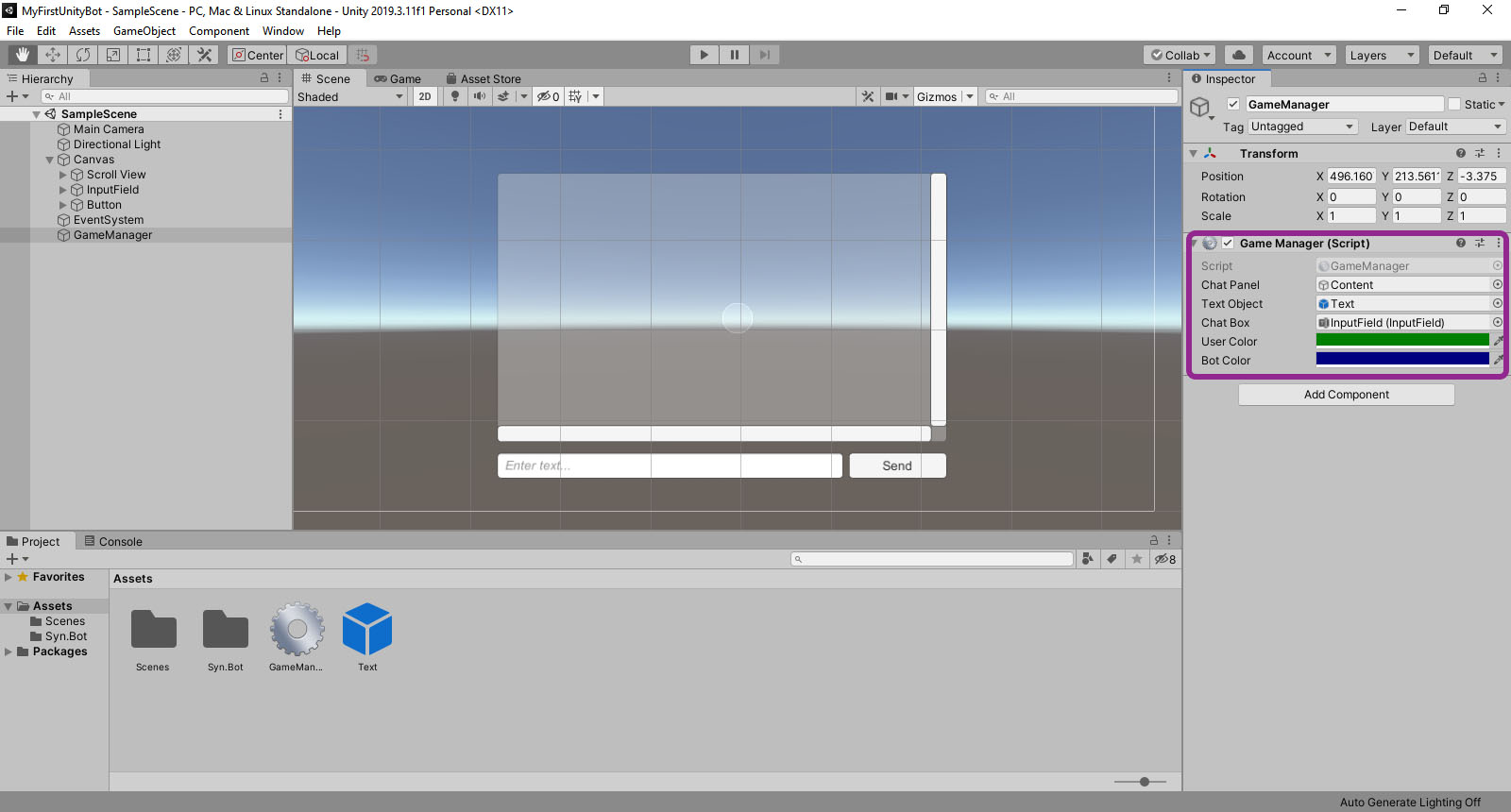
Task: Open Game Manager script help icon
Action: click(x=1461, y=243)
